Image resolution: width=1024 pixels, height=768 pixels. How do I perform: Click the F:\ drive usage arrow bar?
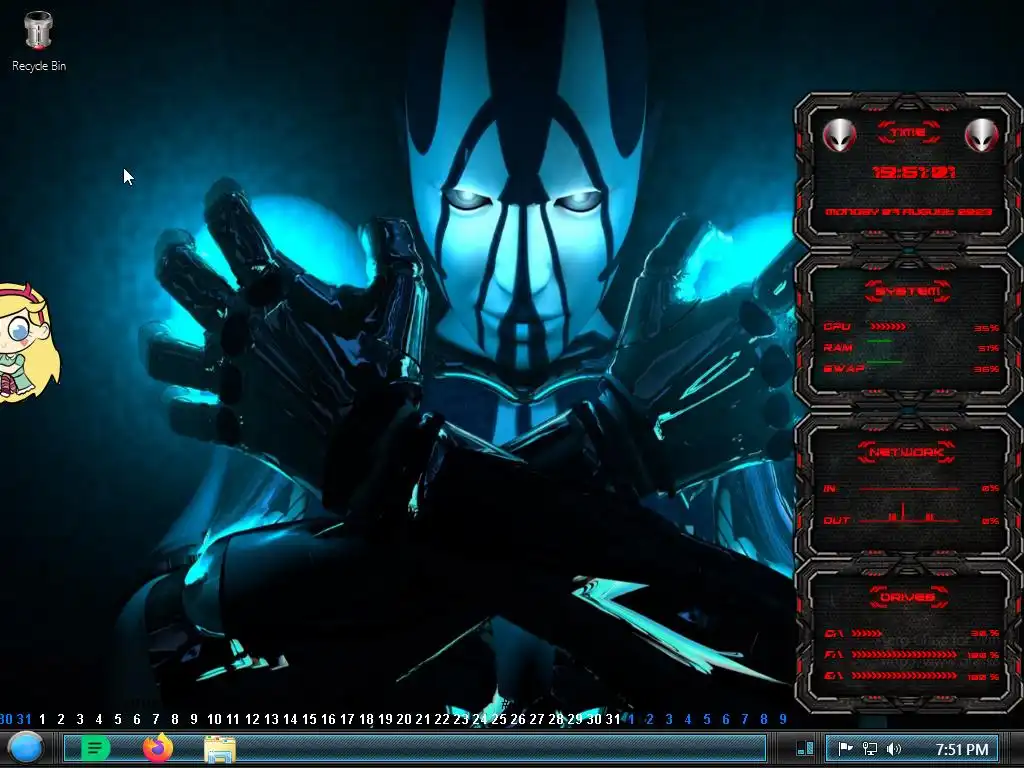click(x=904, y=654)
